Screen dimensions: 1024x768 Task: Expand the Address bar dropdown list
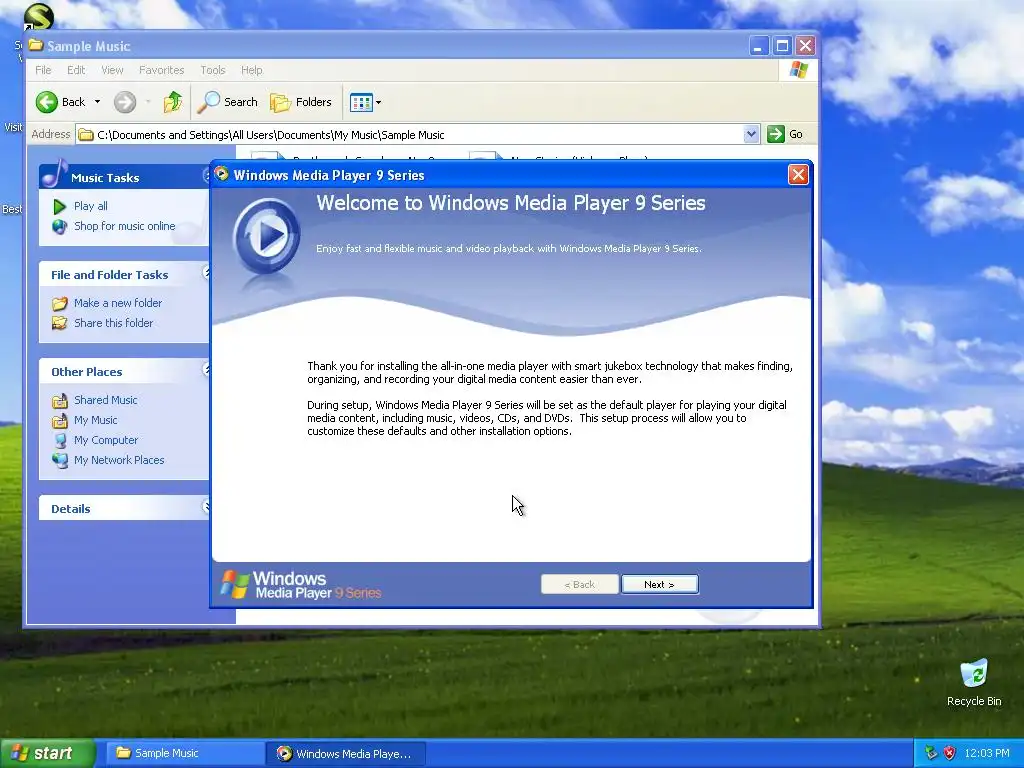[x=751, y=135]
